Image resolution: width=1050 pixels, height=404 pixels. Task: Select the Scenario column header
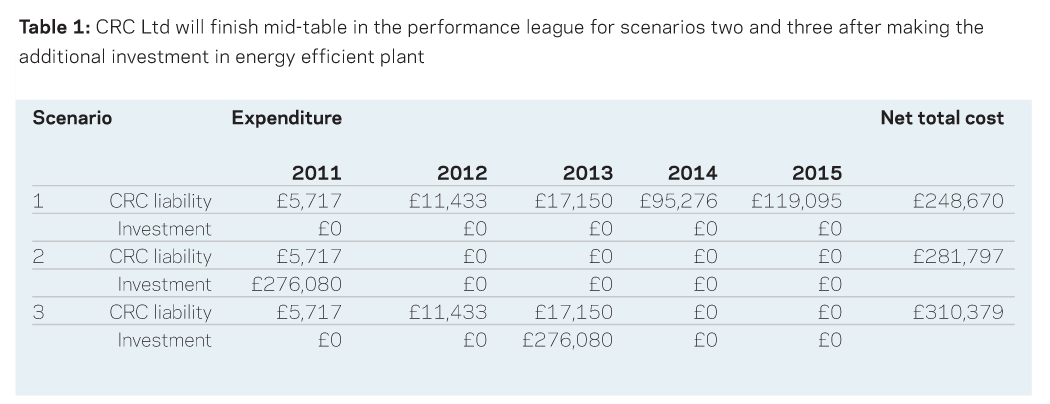point(72,118)
